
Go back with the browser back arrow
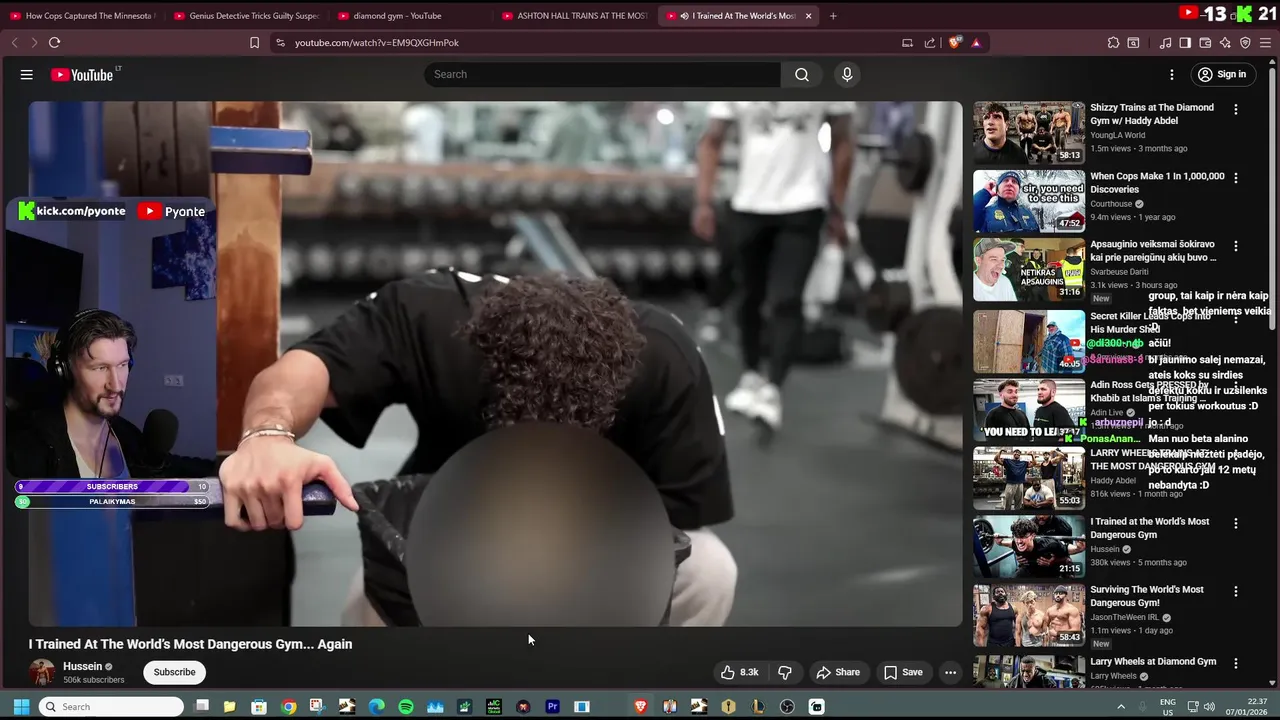pyautogui.click(x=15, y=43)
